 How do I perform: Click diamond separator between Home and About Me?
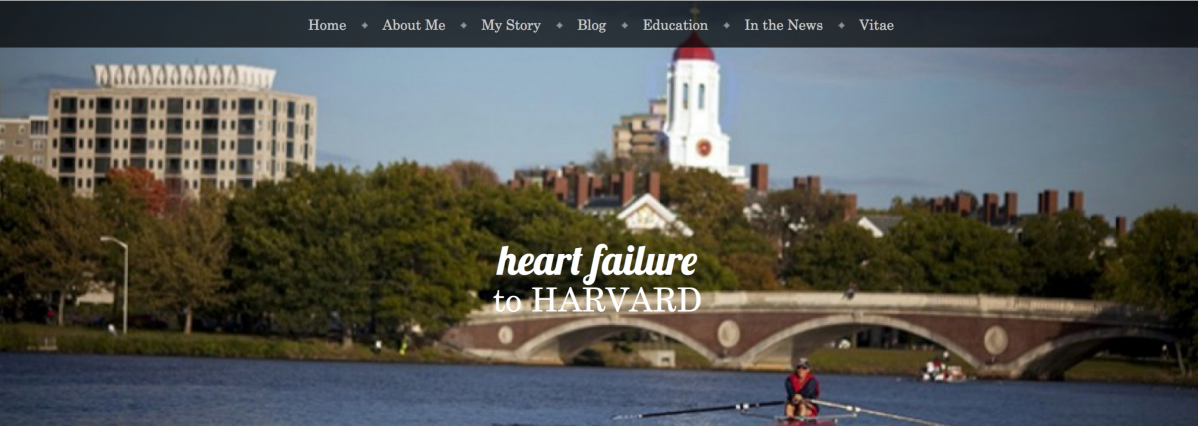click(364, 25)
